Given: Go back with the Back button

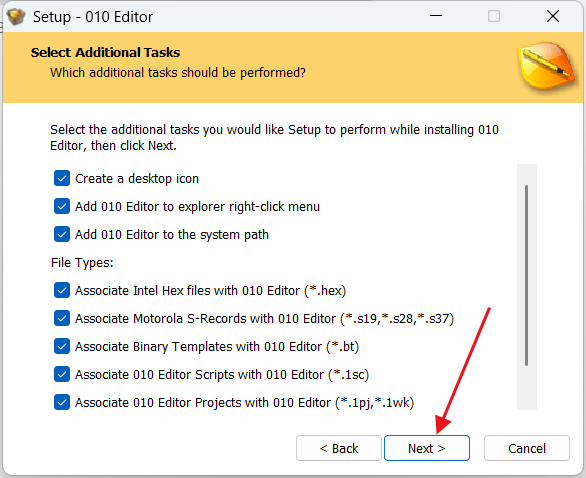Looking at the screenshot, I should pyautogui.click(x=339, y=448).
